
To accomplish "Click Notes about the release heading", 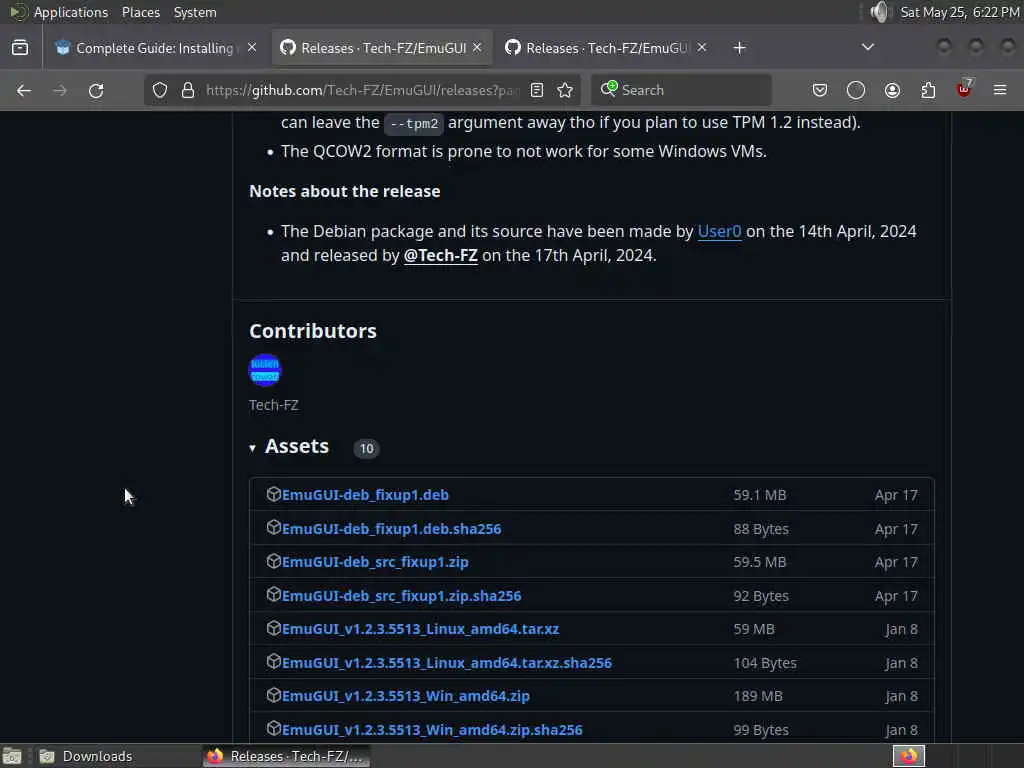I will pos(345,191).
